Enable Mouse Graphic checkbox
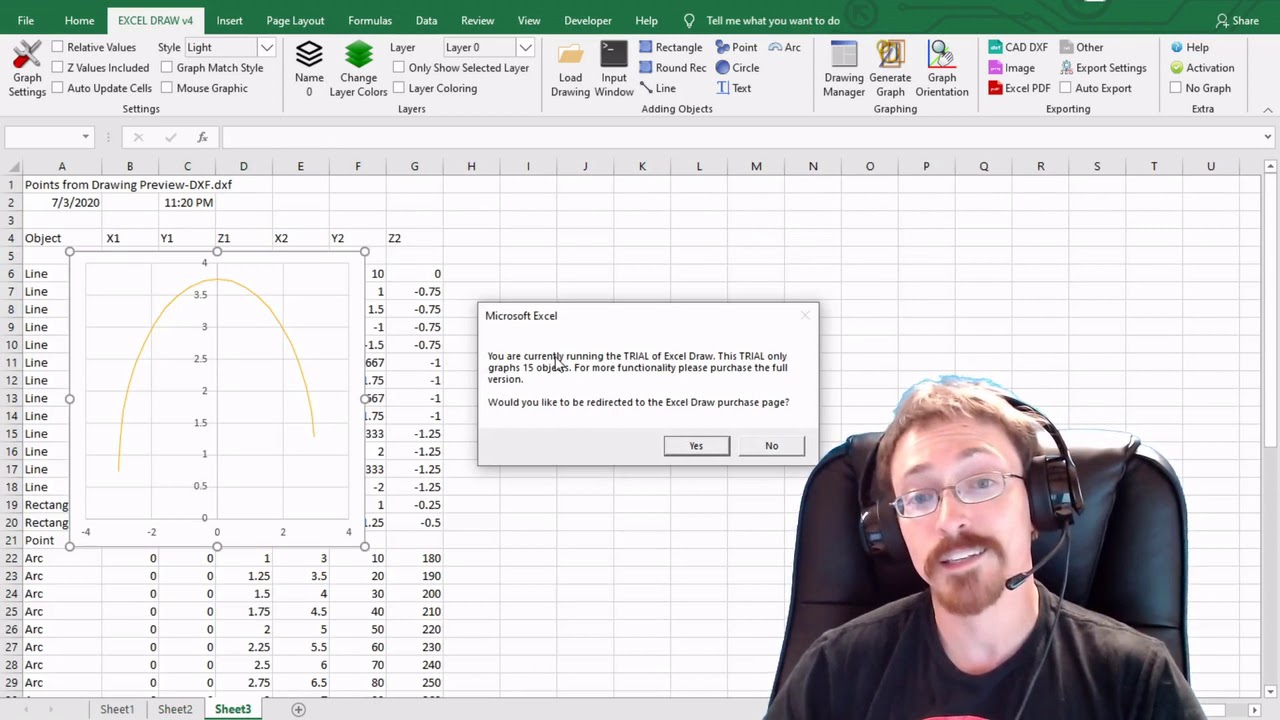The image size is (1280, 720). click(x=167, y=88)
